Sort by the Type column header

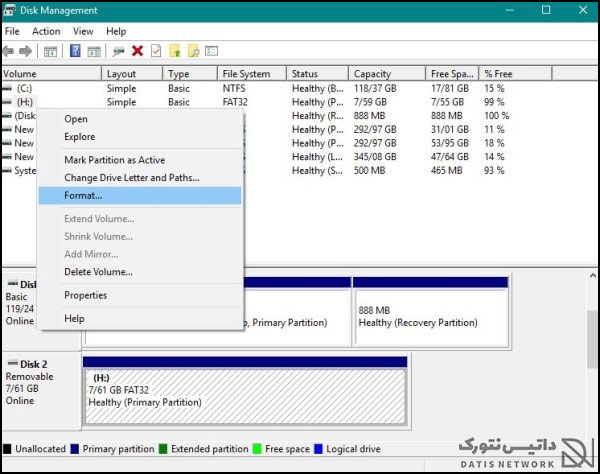coord(190,73)
